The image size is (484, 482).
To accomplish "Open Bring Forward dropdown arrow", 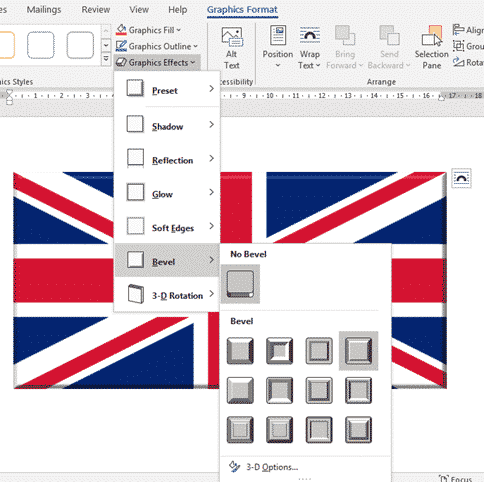I will [361, 65].
